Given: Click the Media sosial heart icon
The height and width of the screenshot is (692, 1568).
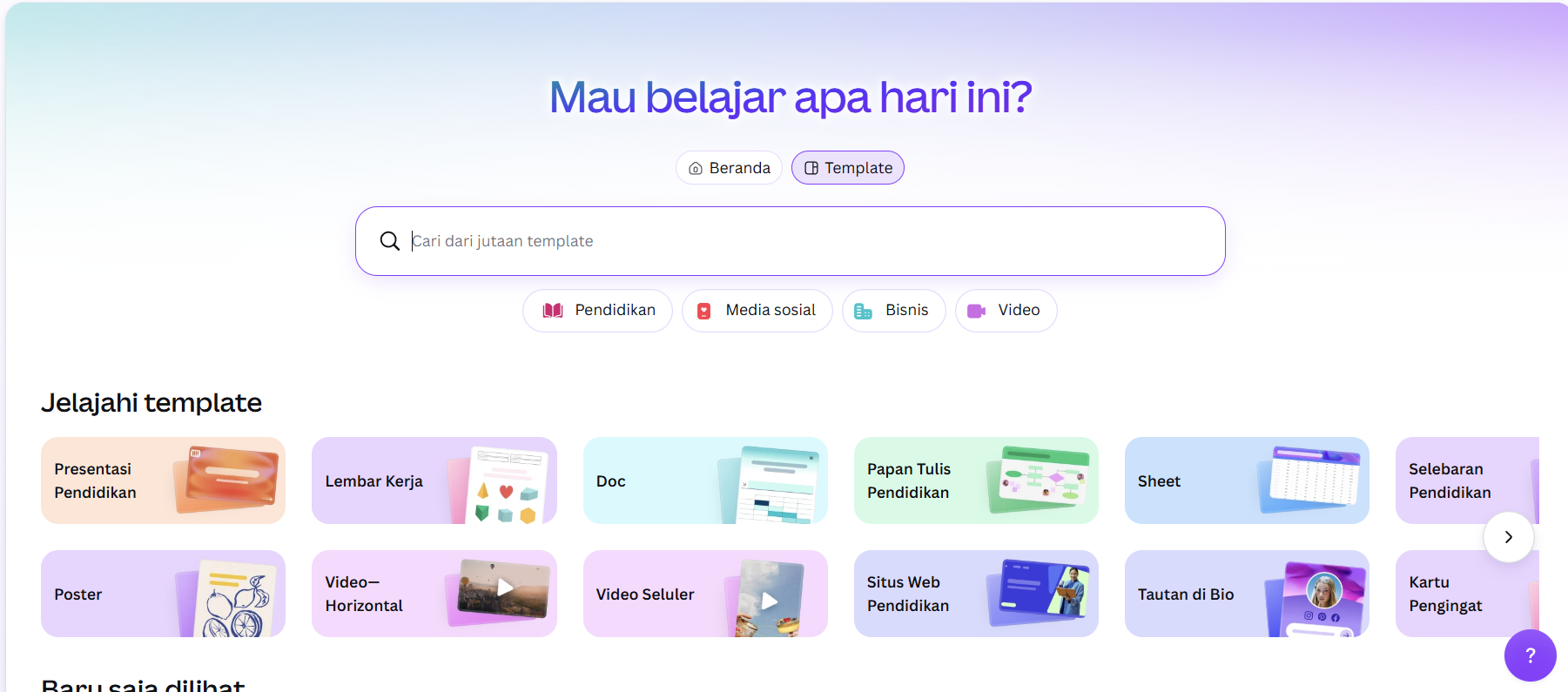Looking at the screenshot, I should click(x=704, y=311).
